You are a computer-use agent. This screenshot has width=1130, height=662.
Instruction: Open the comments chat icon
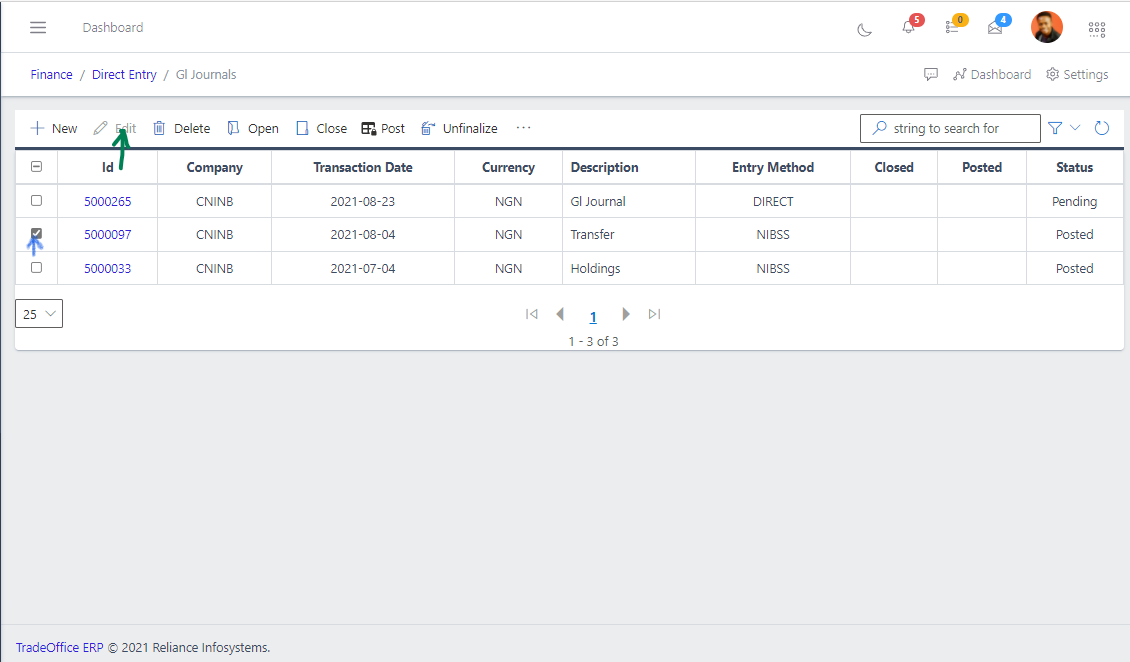(931, 74)
